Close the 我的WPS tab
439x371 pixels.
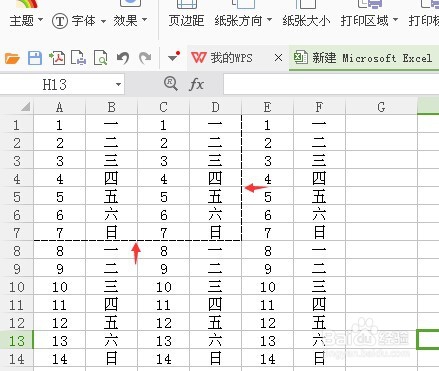coord(278,58)
